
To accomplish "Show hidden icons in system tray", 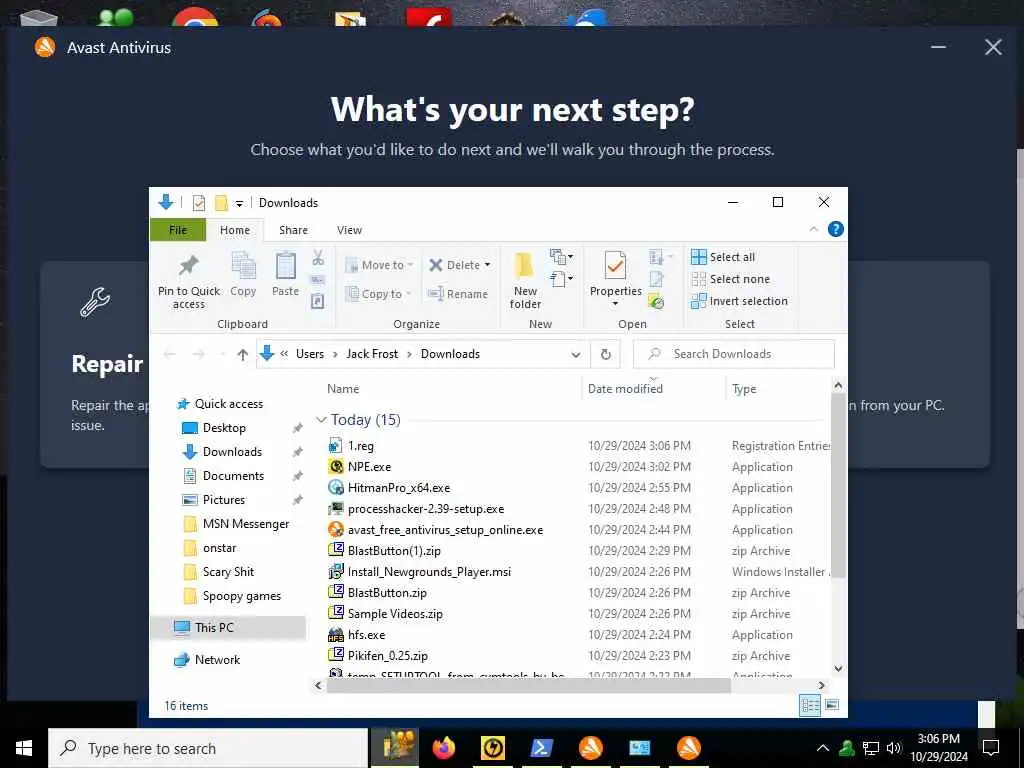I will click(x=822, y=748).
